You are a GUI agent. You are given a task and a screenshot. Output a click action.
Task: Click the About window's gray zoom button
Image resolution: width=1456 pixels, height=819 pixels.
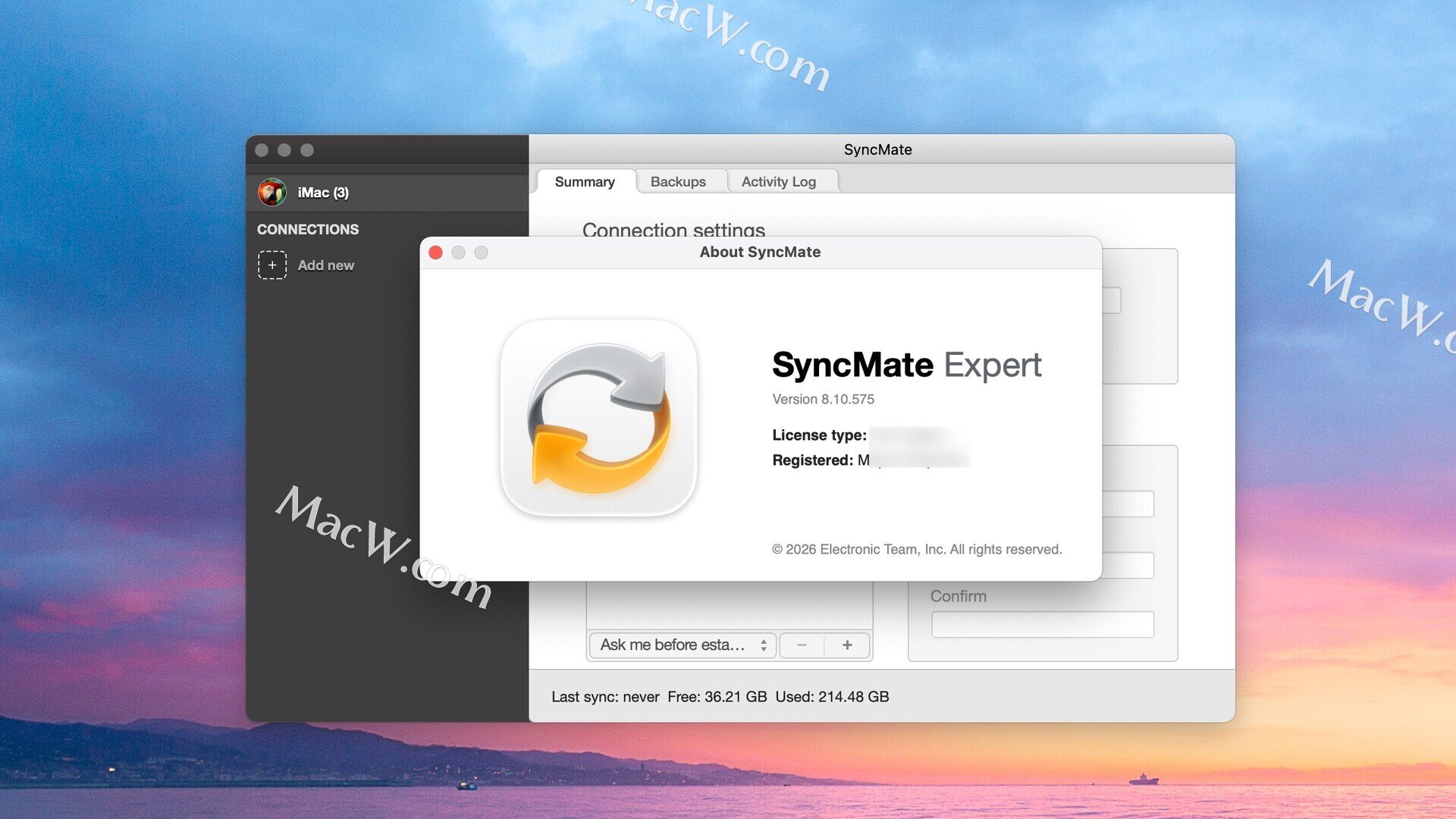pos(481,253)
